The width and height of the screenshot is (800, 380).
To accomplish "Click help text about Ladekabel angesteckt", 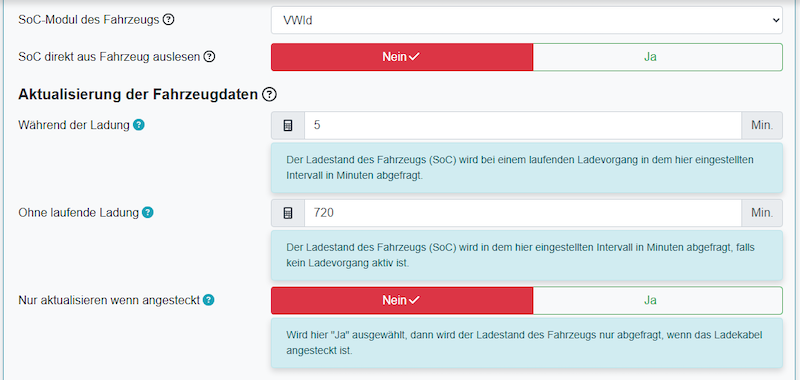I will (527, 343).
